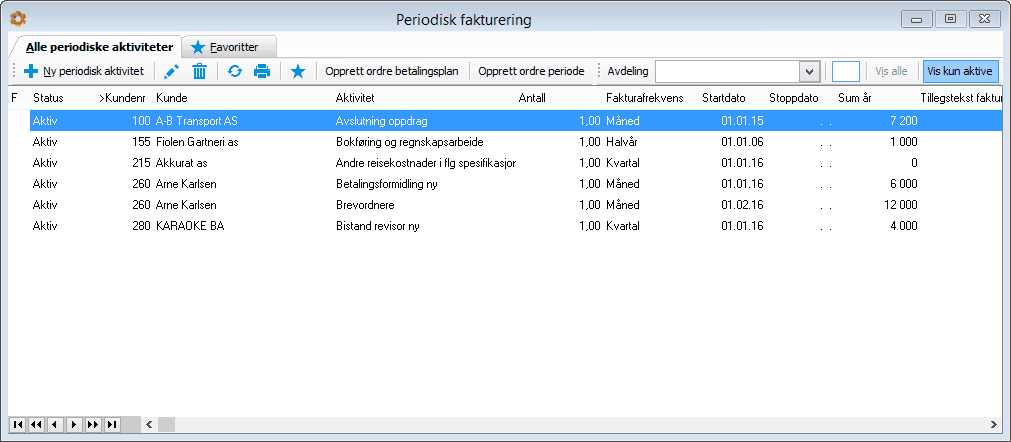The image size is (1011, 442).
Task: Jump forward a page with double-right arrow
Action: click(93, 424)
